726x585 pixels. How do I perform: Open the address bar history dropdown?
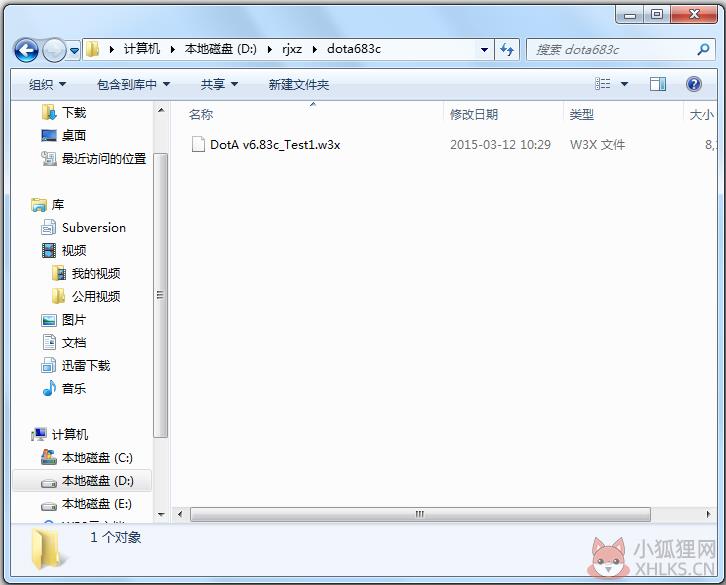pos(484,49)
